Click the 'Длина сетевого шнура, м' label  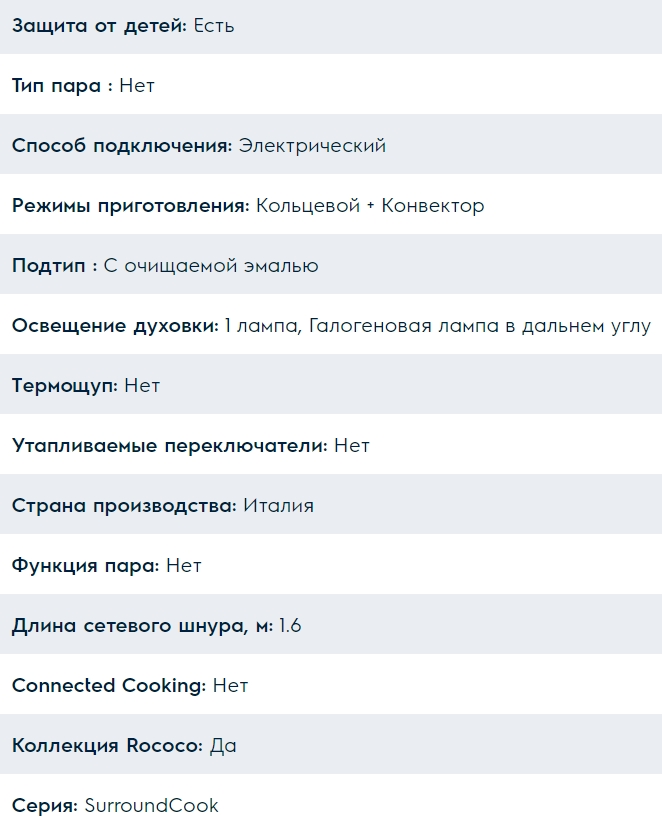(x=142, y=626)
